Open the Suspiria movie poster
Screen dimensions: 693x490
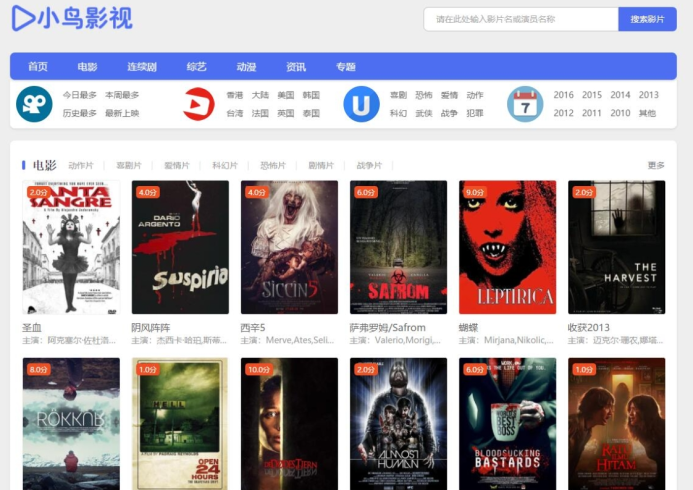pyautogui.click(x=180, y=247)
